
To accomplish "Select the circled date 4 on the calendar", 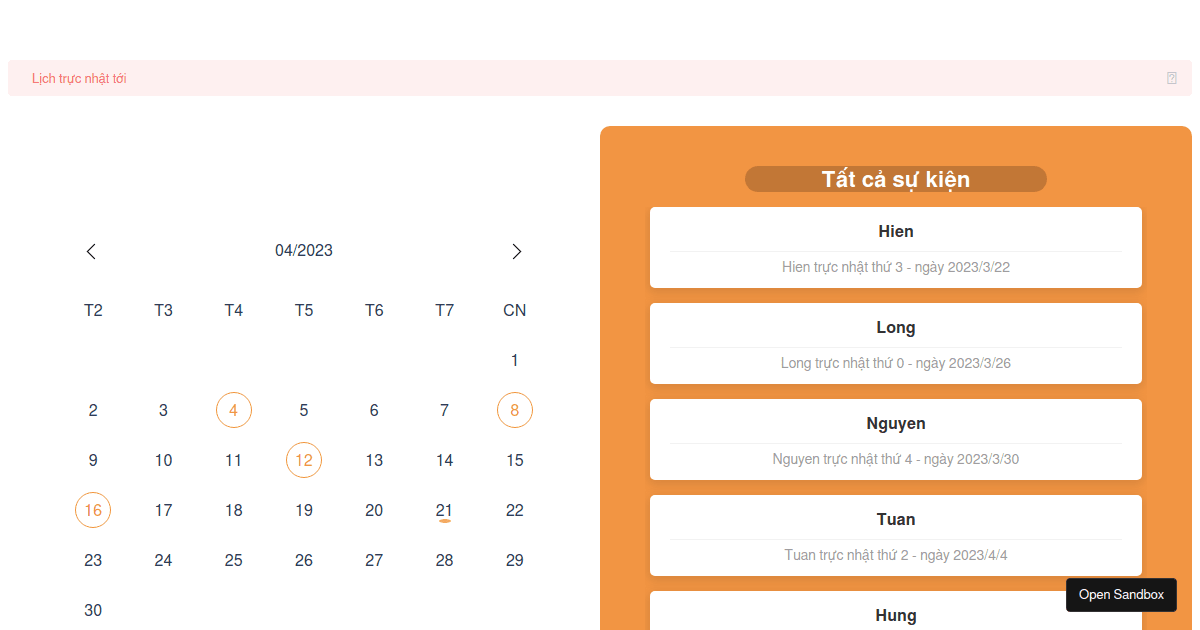I will [x=234, y=410].
